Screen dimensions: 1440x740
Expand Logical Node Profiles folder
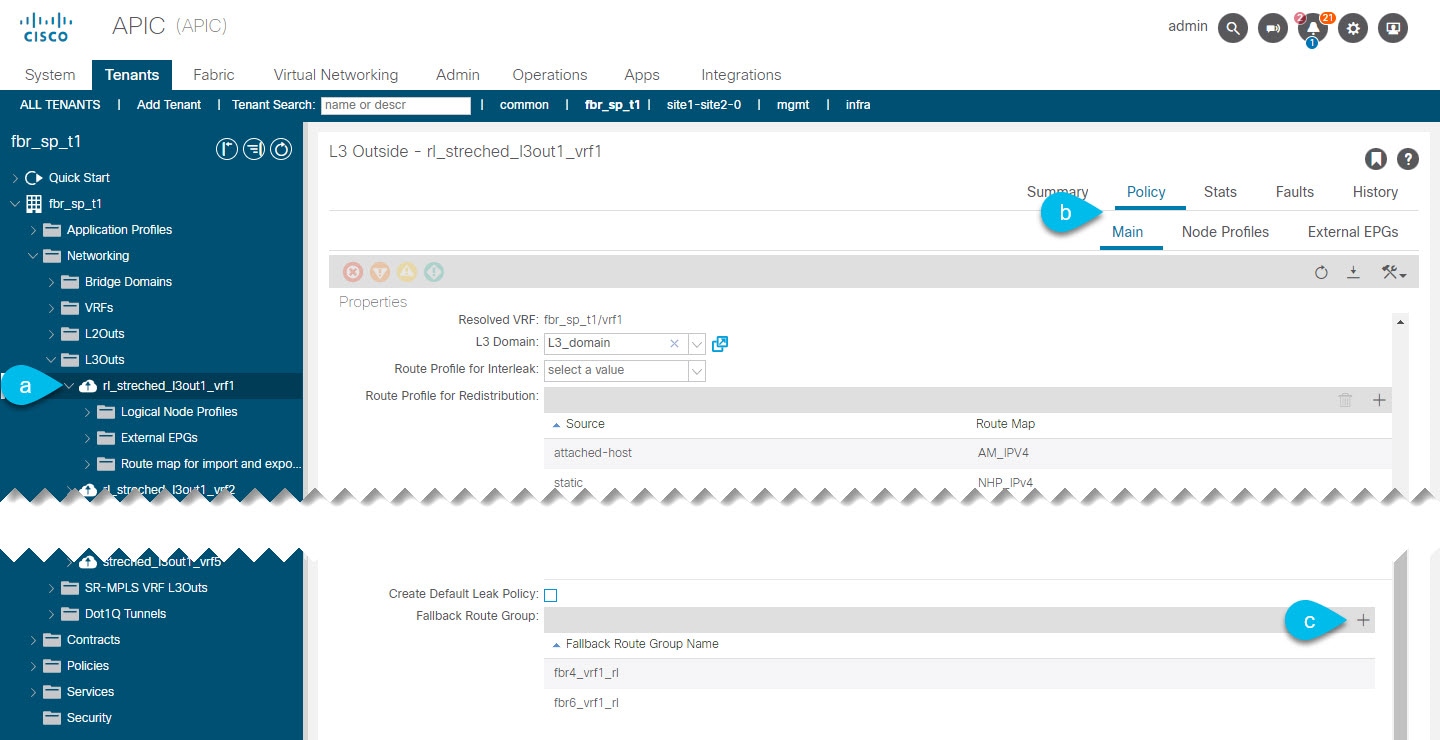(87, 412)
